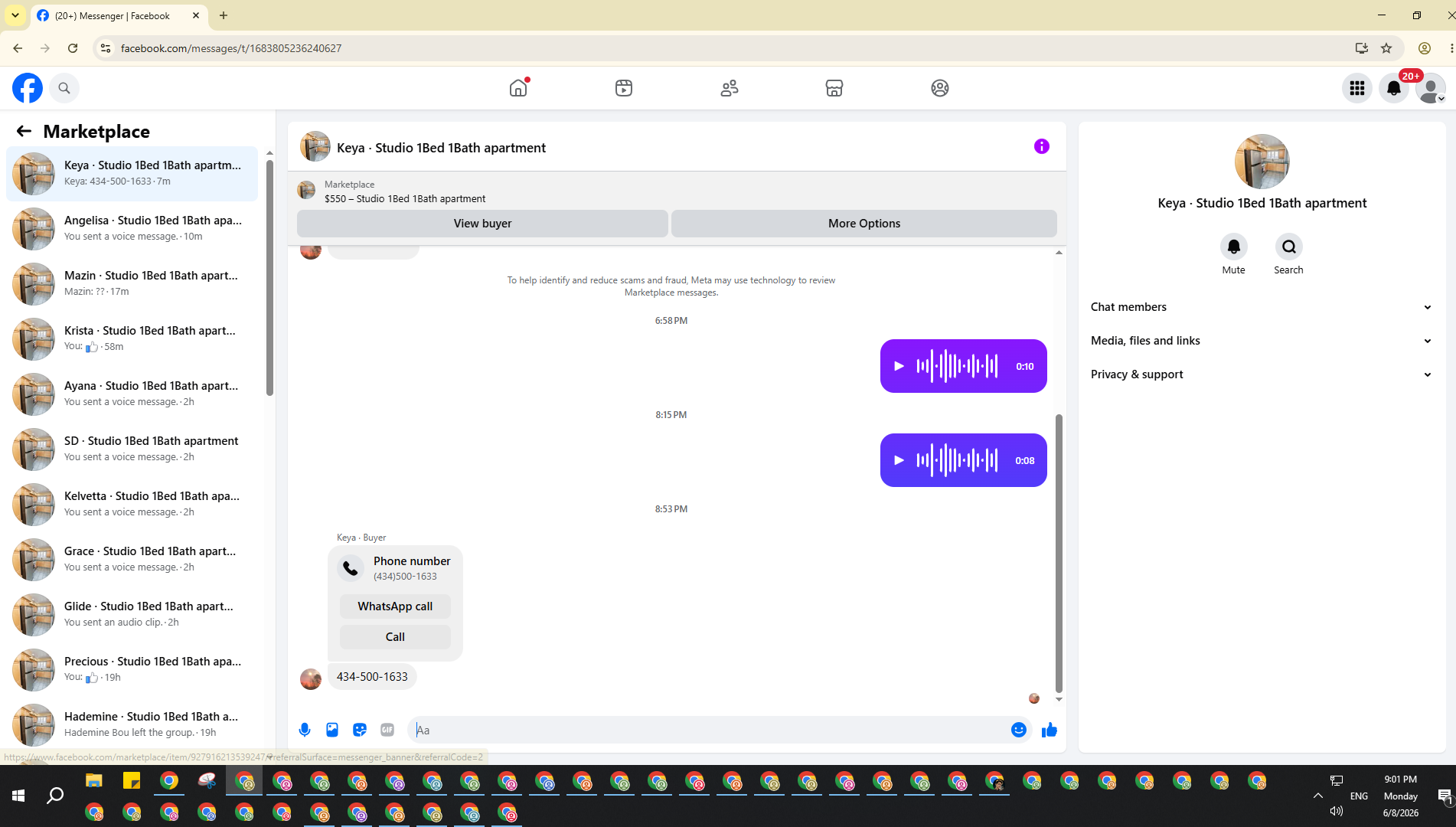This screenshot has height=827, width=1456.
Task: Open the Precious conversation in the list
Action: [x=132, y=670]
